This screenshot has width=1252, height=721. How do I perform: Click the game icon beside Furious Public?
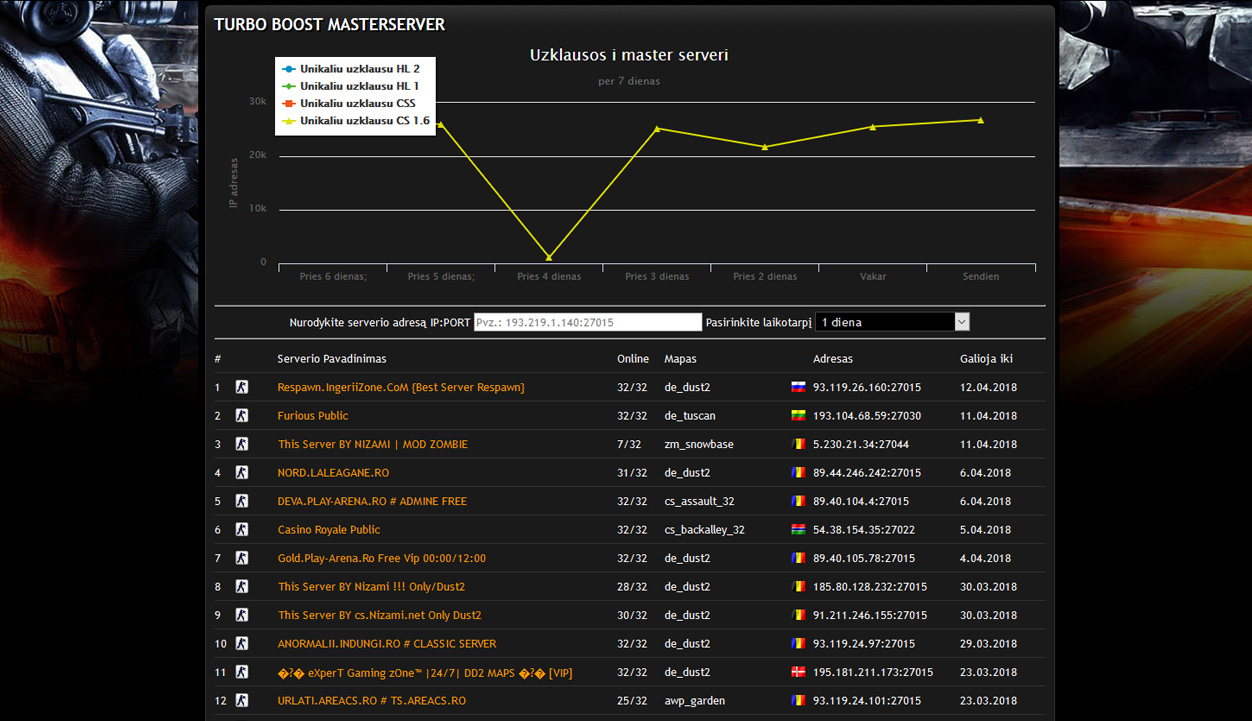[241, 415]
